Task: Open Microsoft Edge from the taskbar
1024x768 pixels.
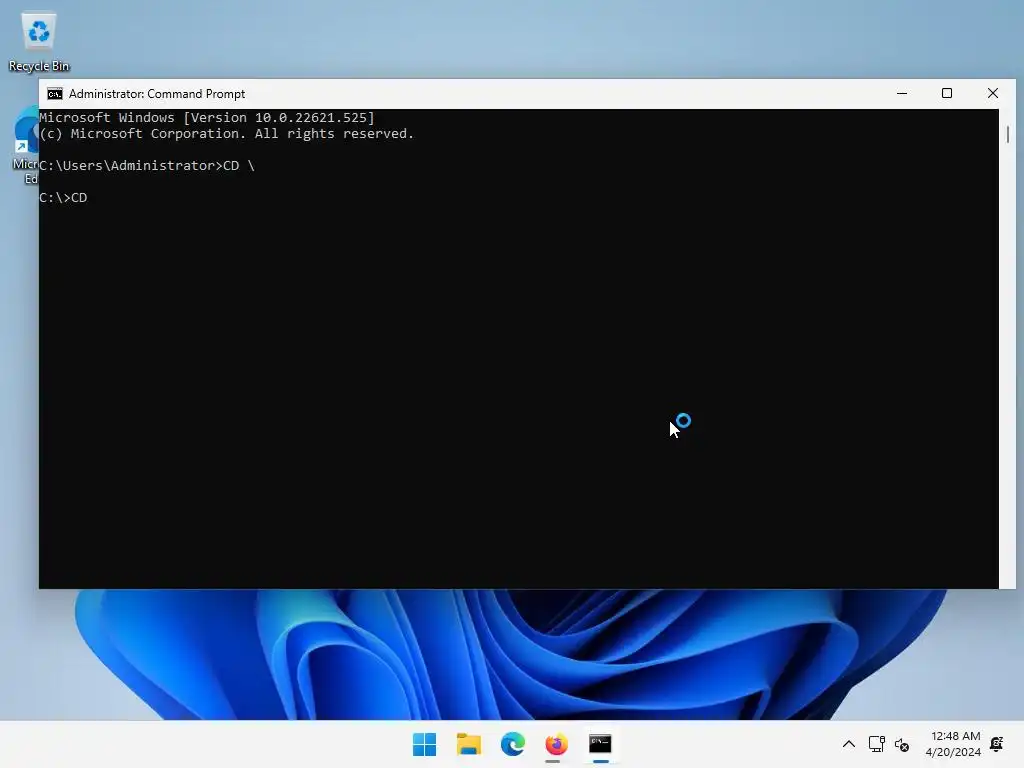Action: [x=513, y=744]
